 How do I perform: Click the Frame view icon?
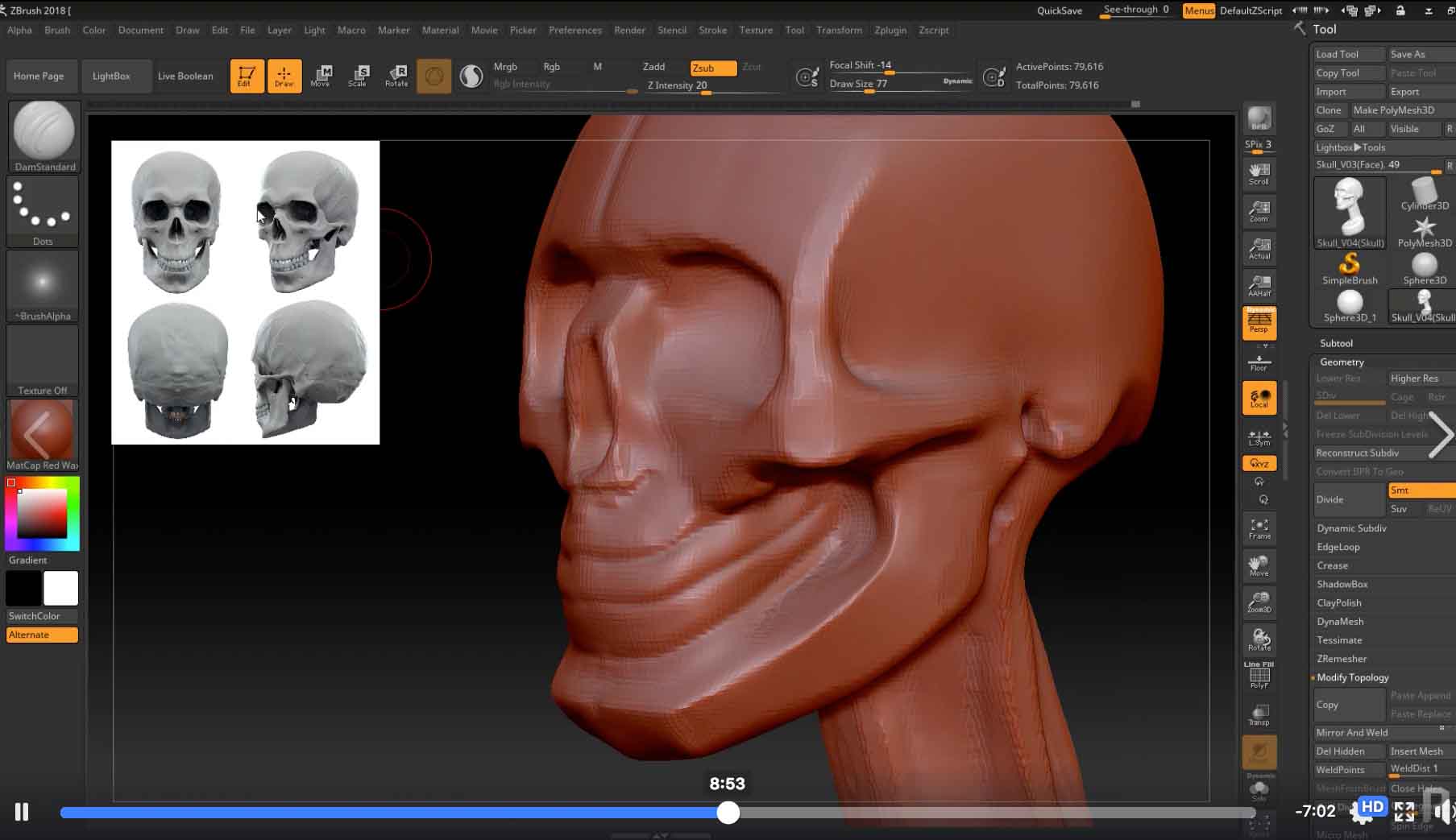(x=1259, y=528)
